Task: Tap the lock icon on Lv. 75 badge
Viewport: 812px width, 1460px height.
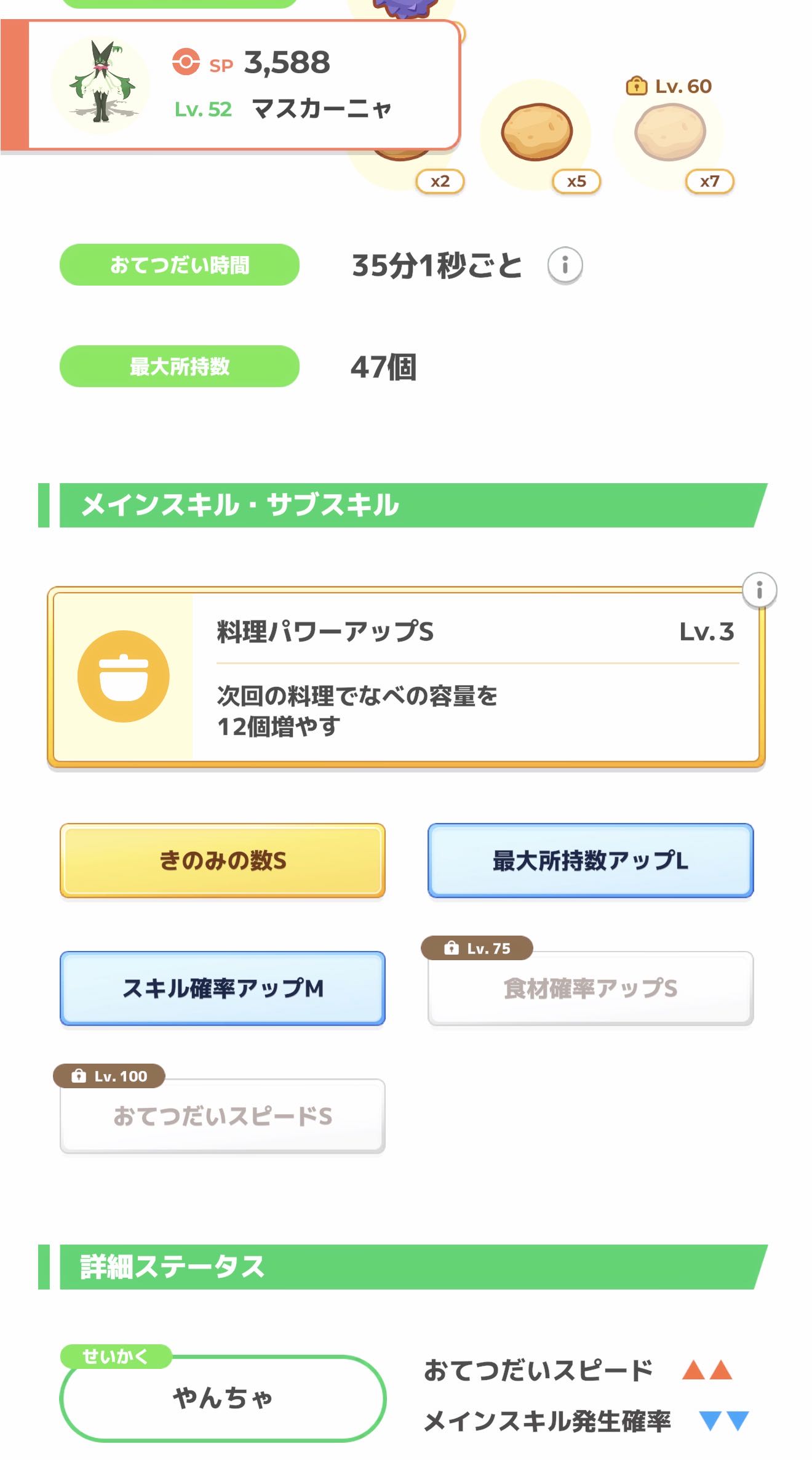Action: click(x=452, y=948)
